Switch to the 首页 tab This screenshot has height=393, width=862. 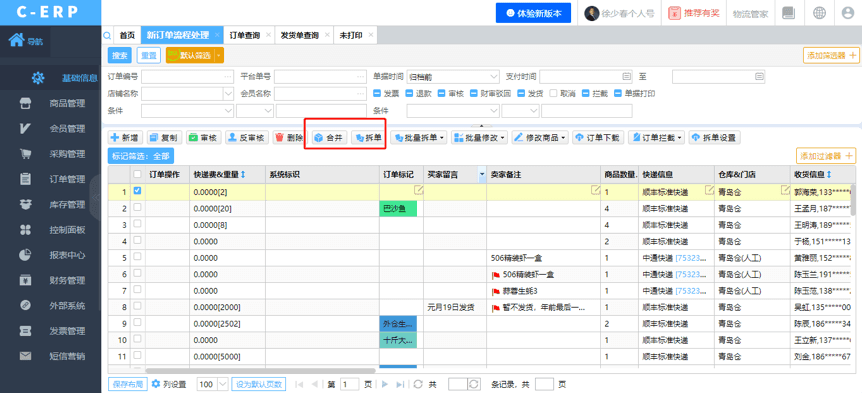pos(127,35)
